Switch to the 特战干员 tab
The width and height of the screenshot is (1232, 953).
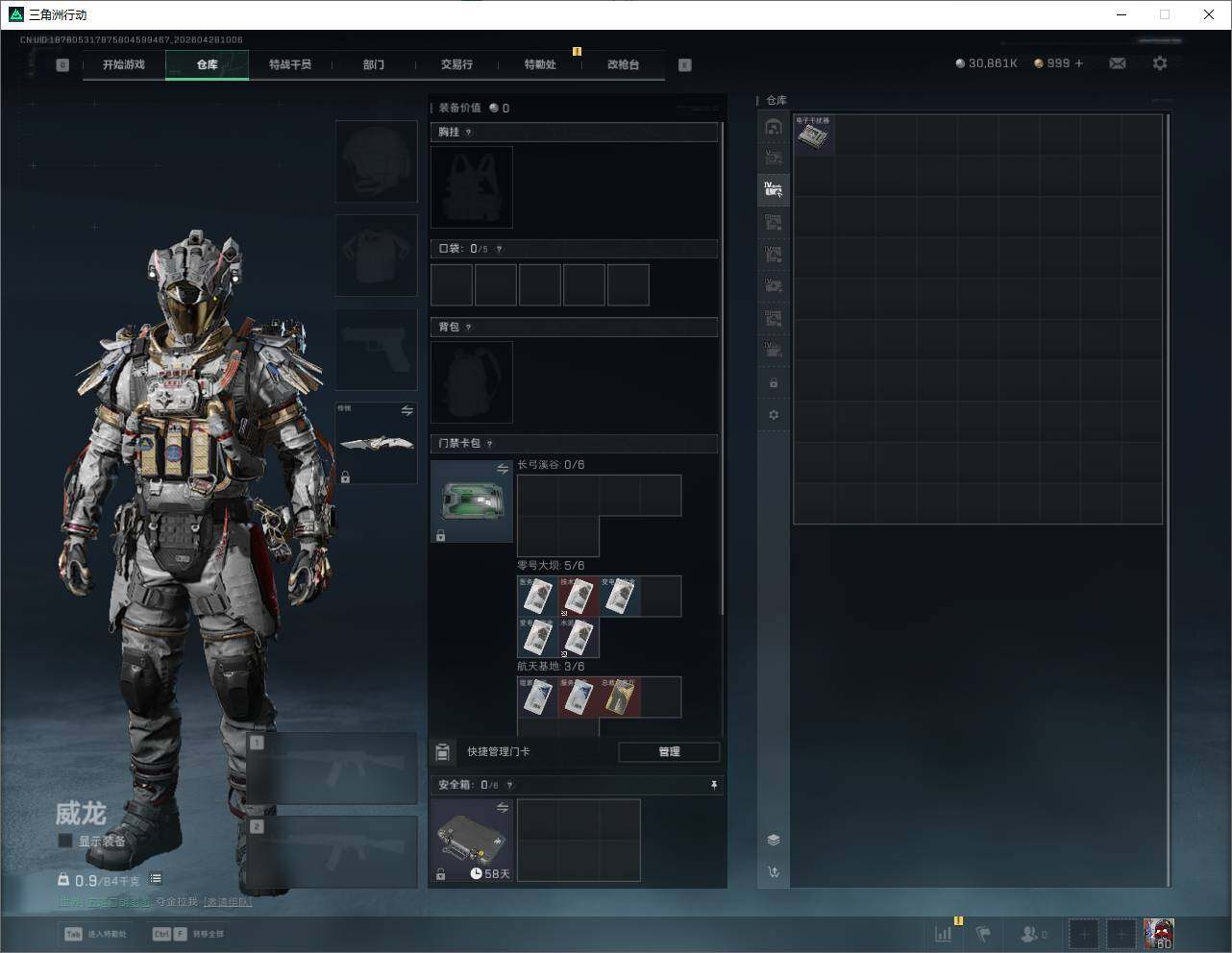pyautogui.click(x=290, y=64)
